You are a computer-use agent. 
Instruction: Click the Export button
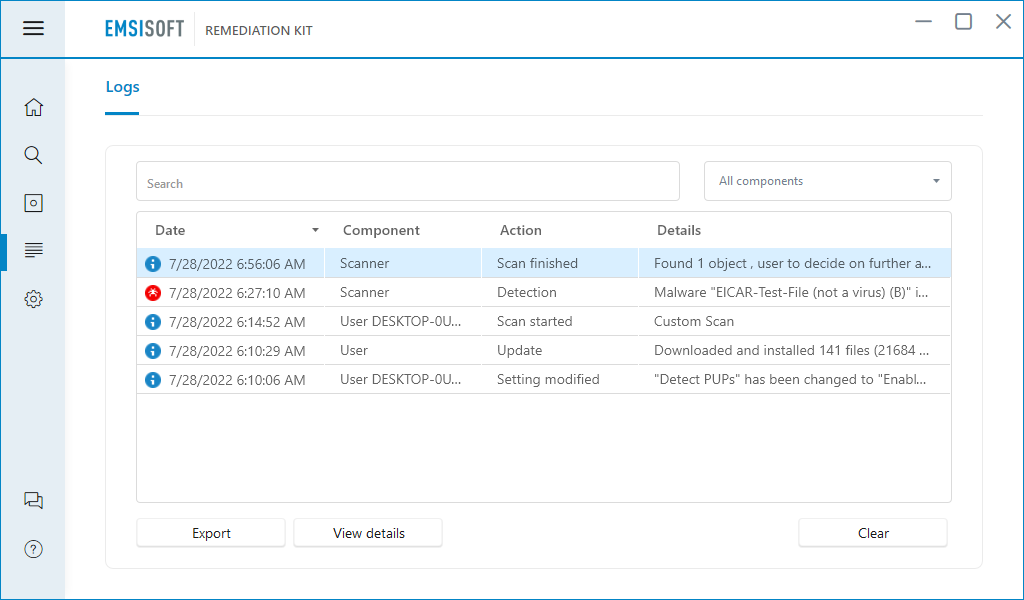pos(211,533)
